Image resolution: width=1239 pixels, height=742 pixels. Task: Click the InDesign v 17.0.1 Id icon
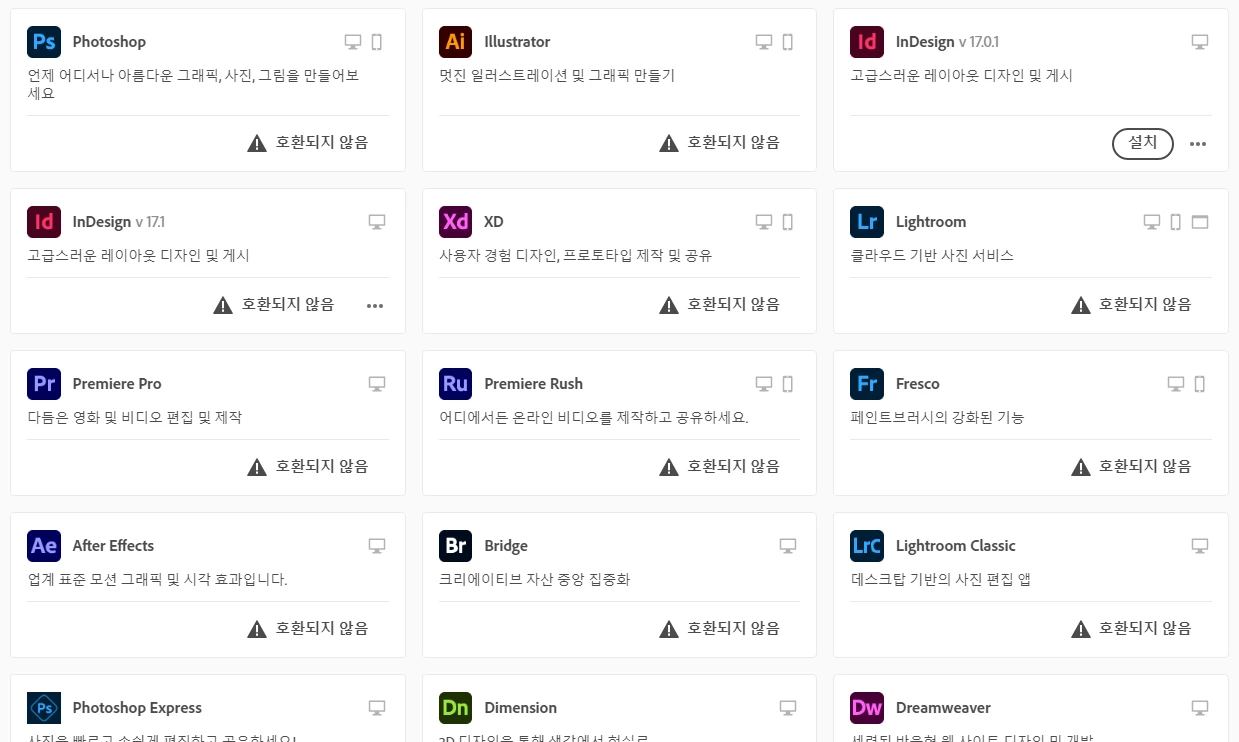pyautogui.click(x=867, y=42)
